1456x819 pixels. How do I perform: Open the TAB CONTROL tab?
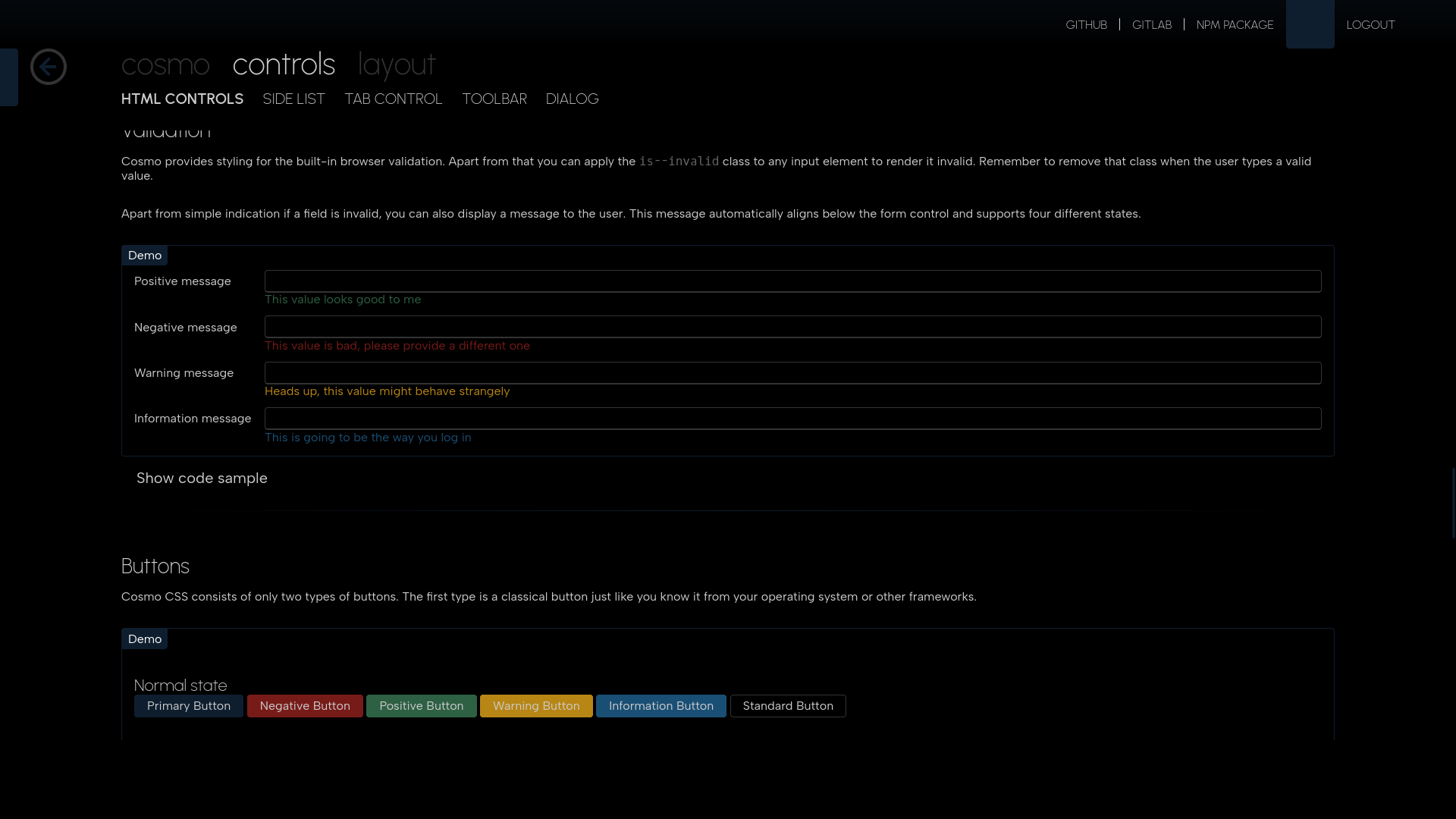393,99
